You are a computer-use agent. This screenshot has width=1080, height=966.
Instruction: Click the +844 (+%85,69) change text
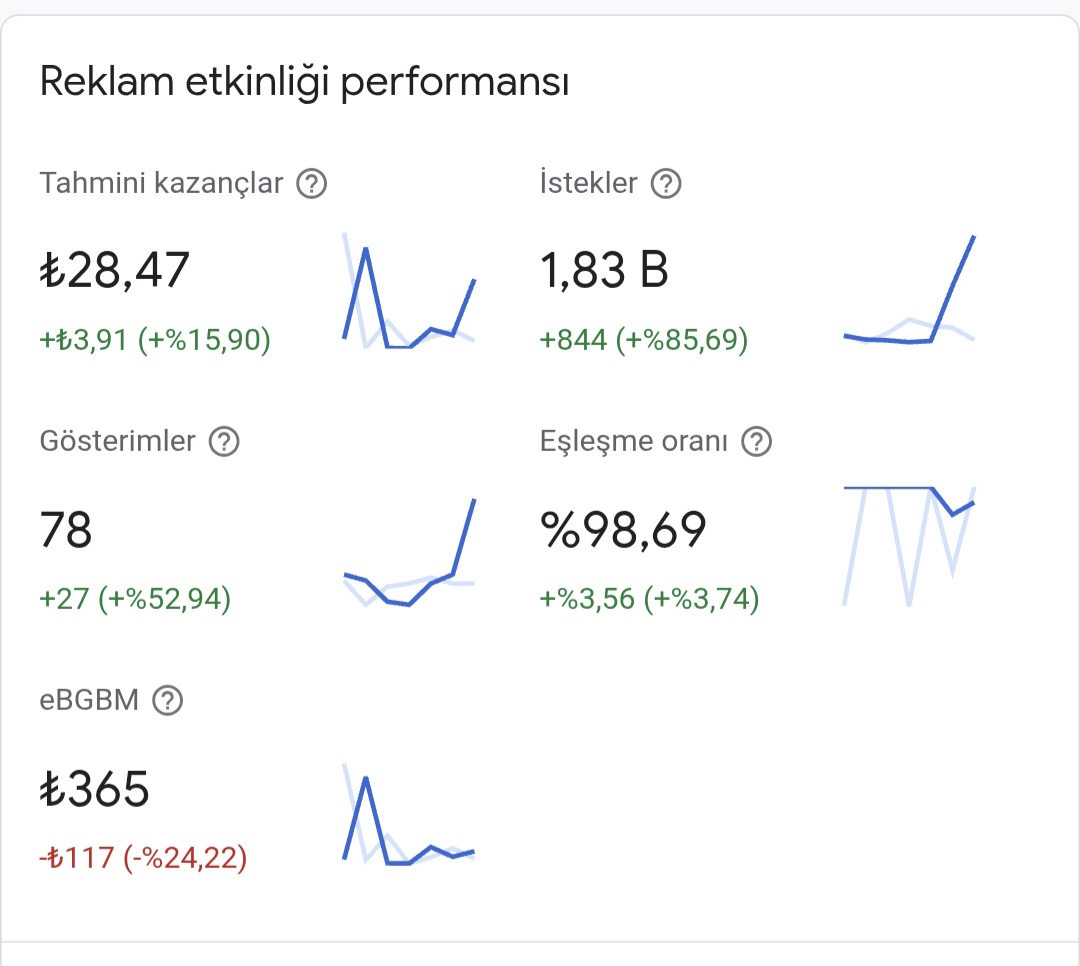click(643, 340)
